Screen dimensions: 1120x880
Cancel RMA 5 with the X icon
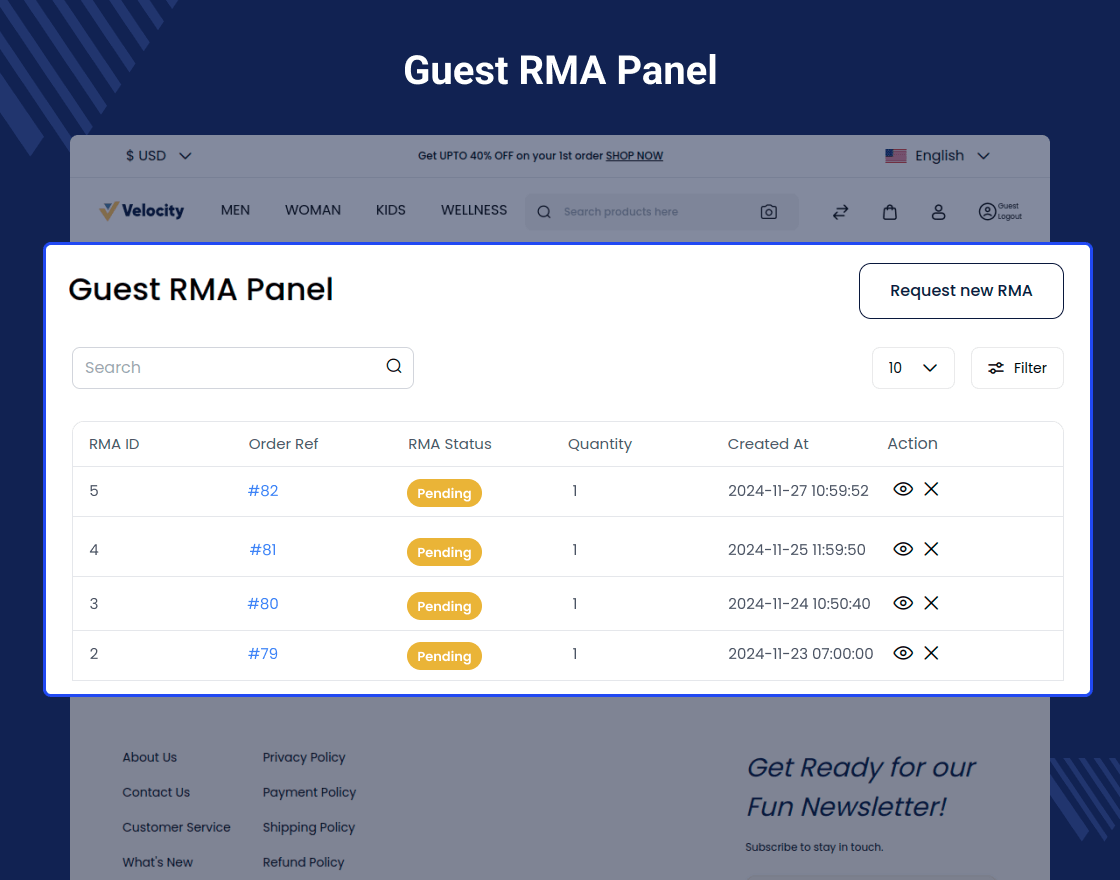(931, 489)
